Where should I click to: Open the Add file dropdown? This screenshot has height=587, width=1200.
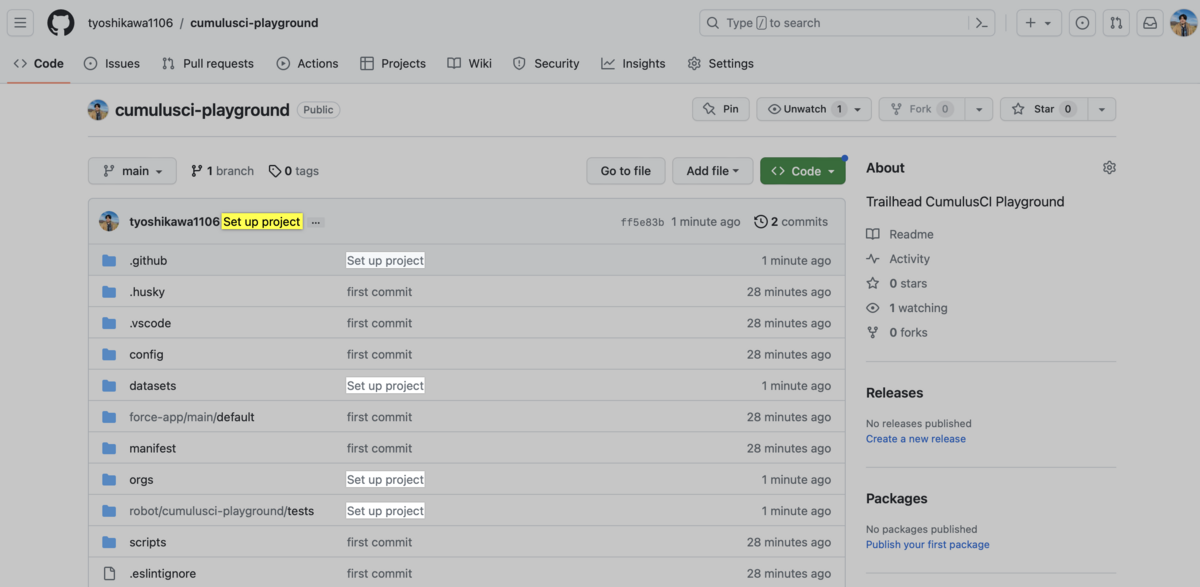[712, 171]
